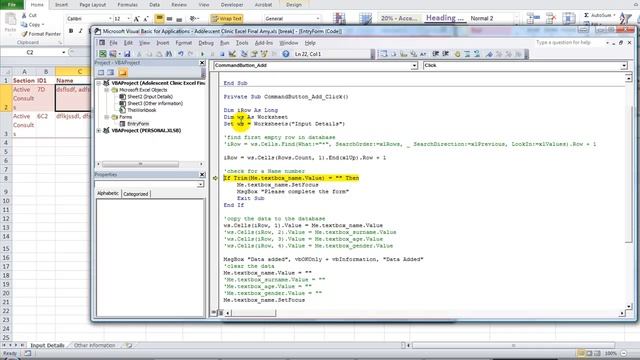
Task: Click Uncomment Block icon on Edit toolbar
Action: click(477, 54)
